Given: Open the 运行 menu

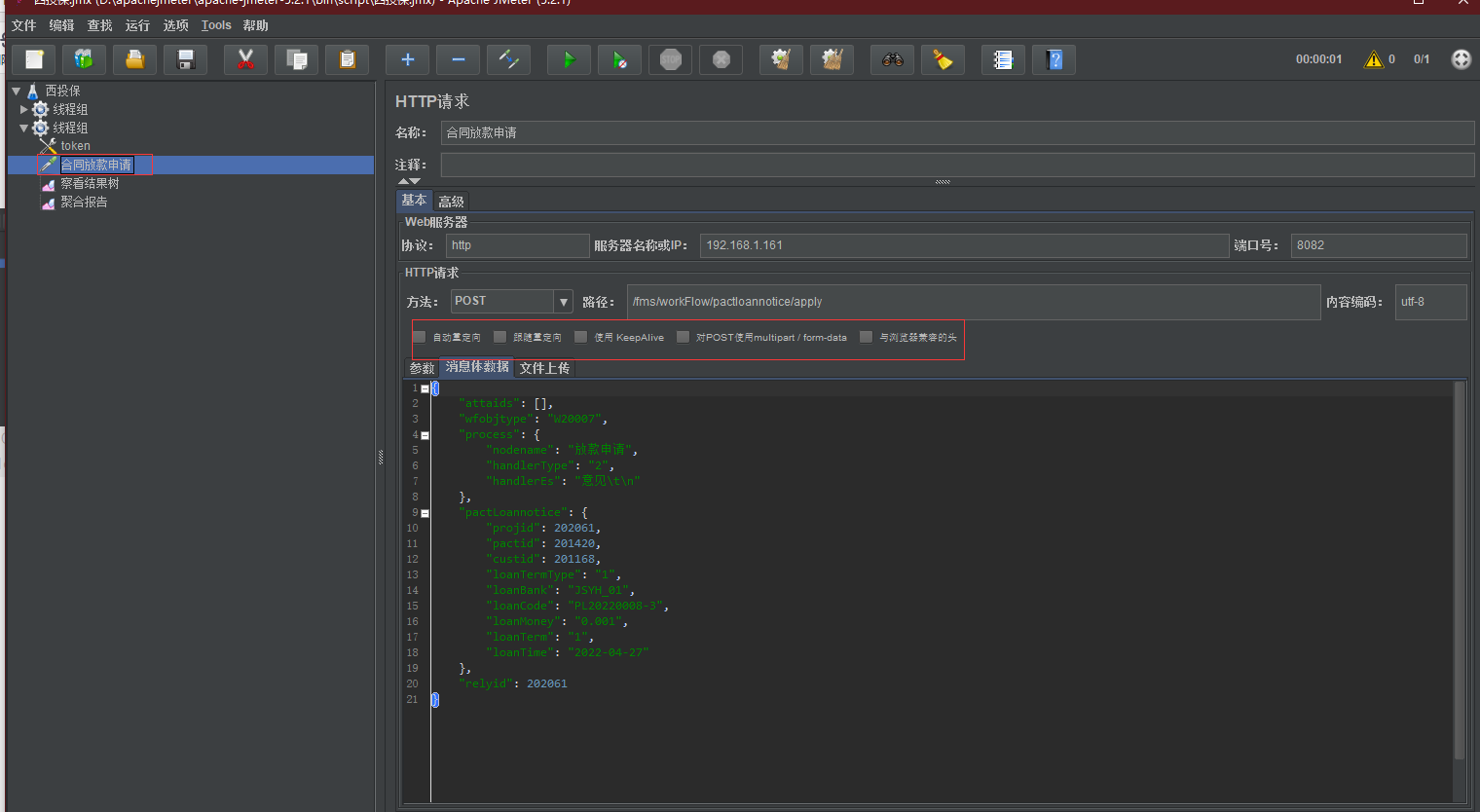Looking at the screenshot, I should [138, 25].
